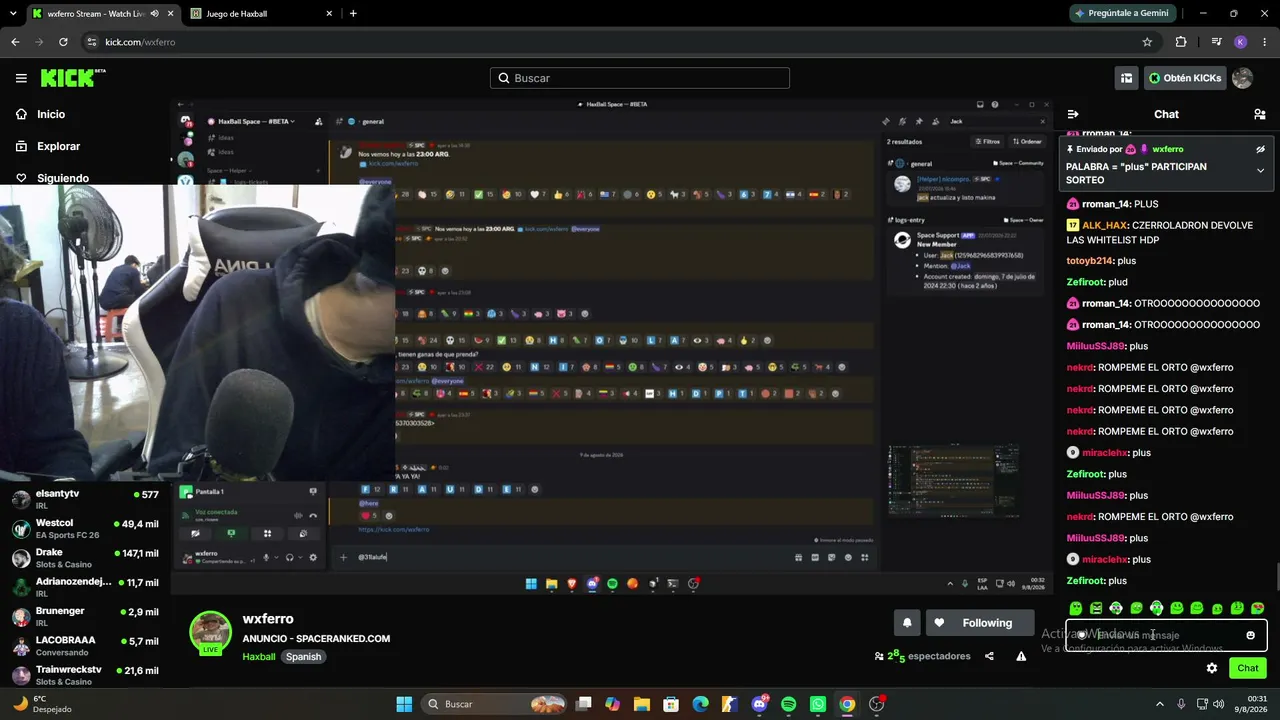
Task: Select the Spanish language tag
Action: 303,657
